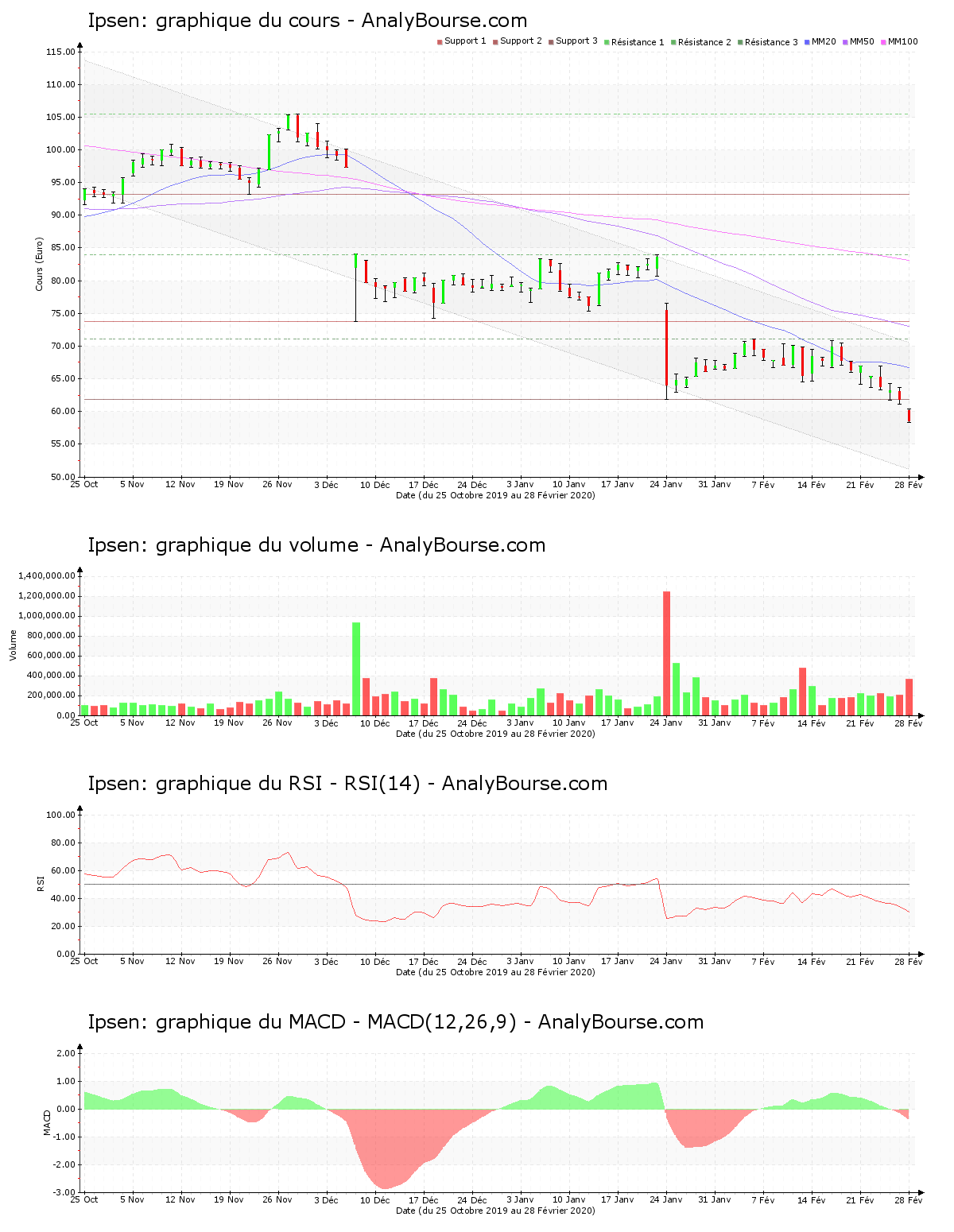Click the tallest green bar in volume chart
Image resolution: width=954 pixels, height=1232 pixels.
click(356, 669)
